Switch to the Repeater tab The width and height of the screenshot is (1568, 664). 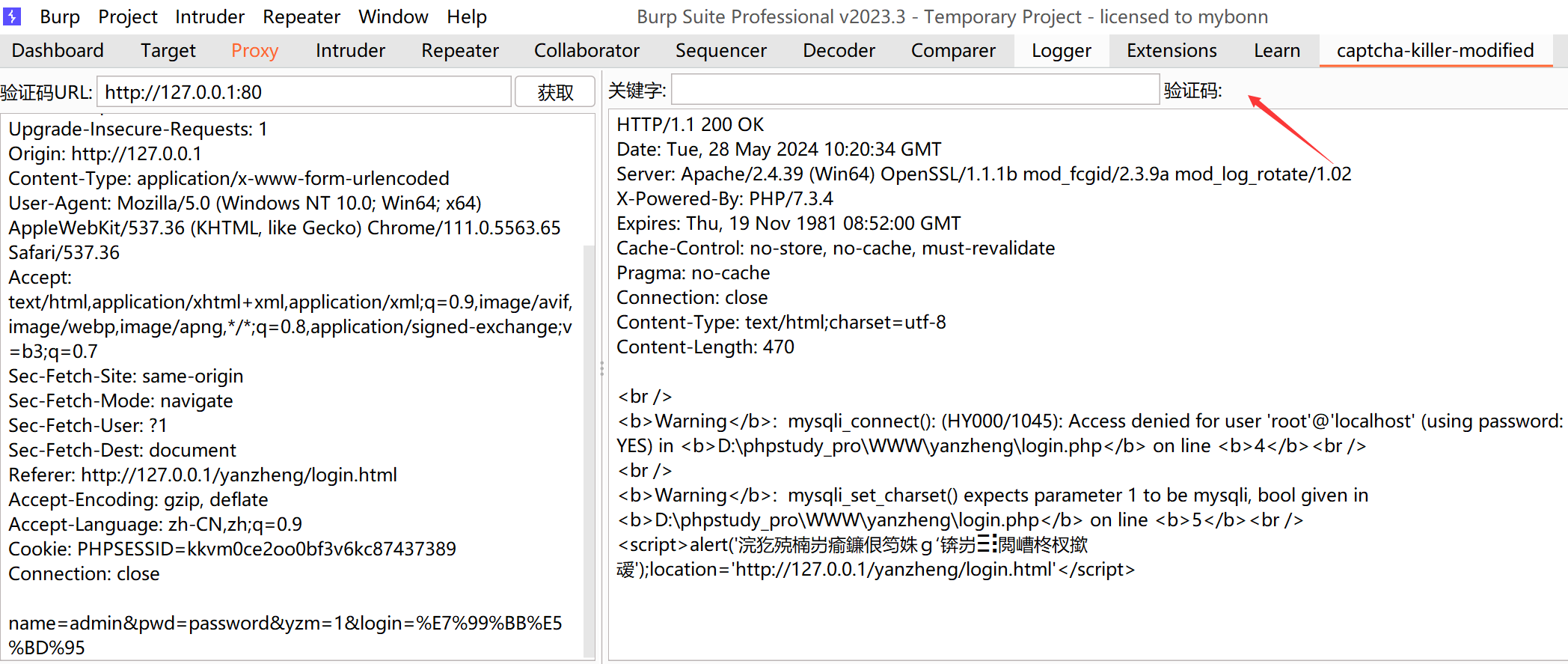click(460, 50)
